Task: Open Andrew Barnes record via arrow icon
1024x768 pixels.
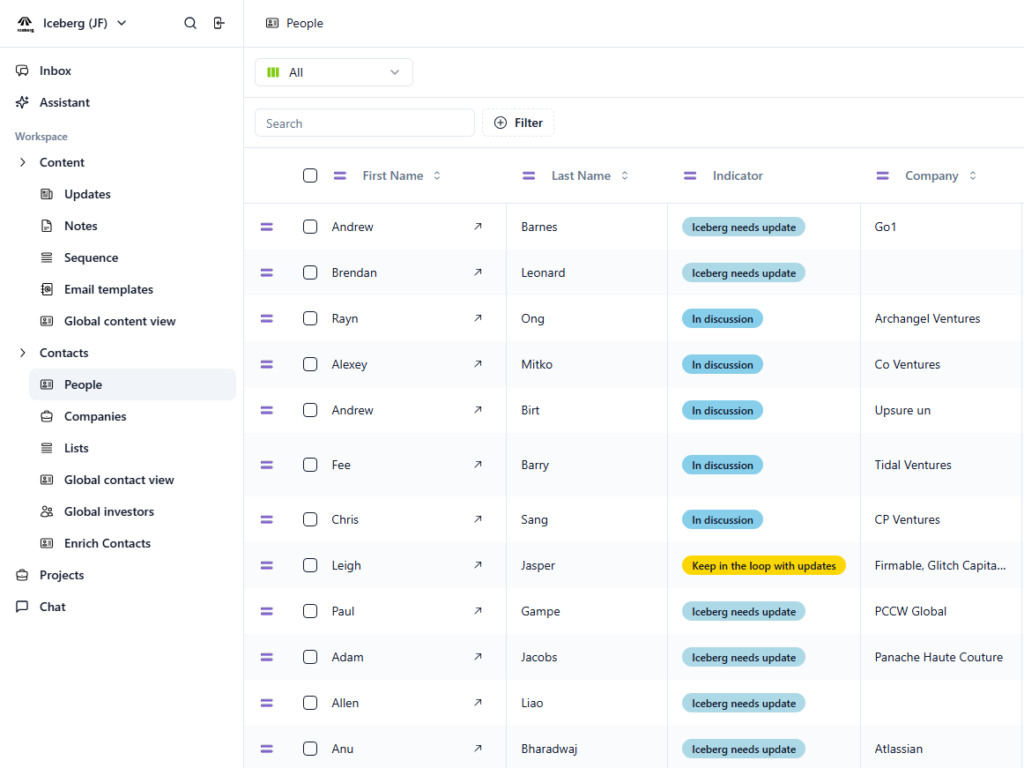Action: click(478, 227)
